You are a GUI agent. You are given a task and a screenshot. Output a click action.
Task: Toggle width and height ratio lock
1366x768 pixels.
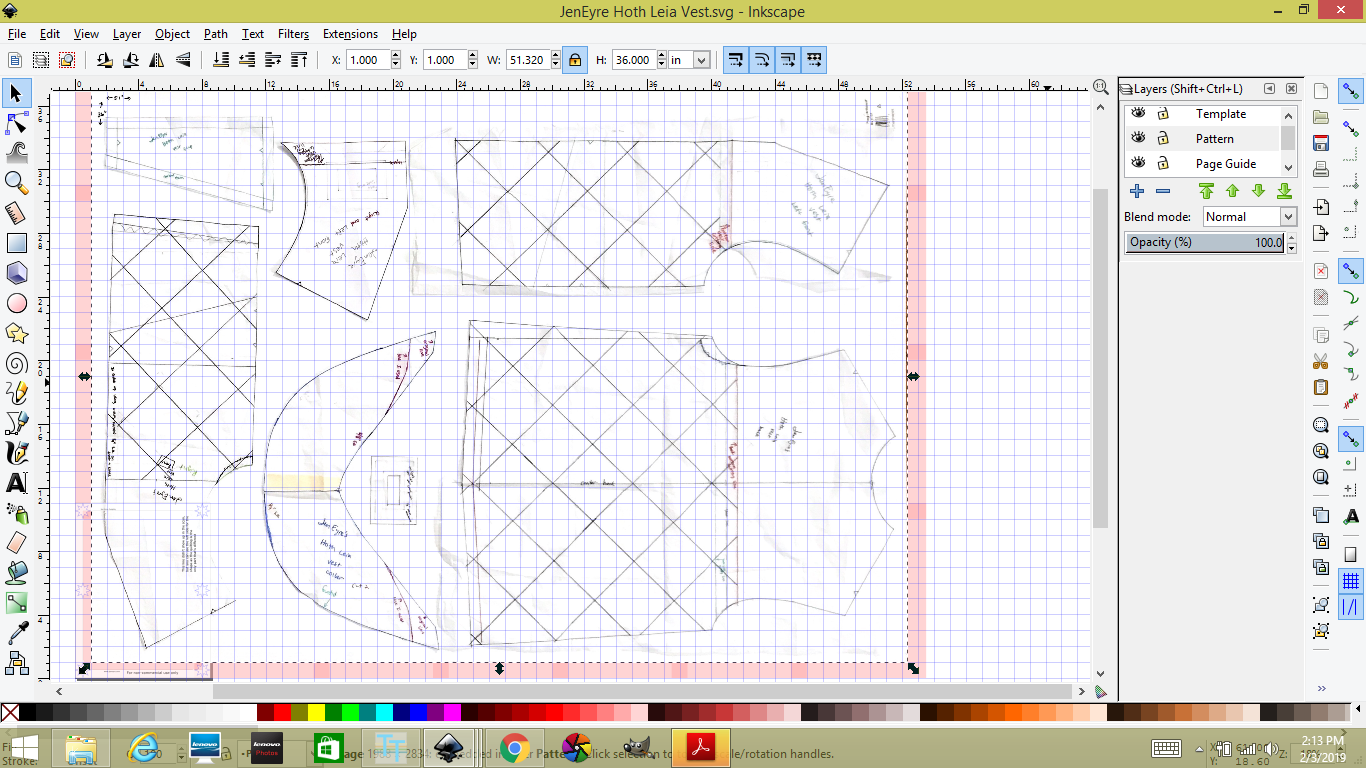tap(575, 60)
